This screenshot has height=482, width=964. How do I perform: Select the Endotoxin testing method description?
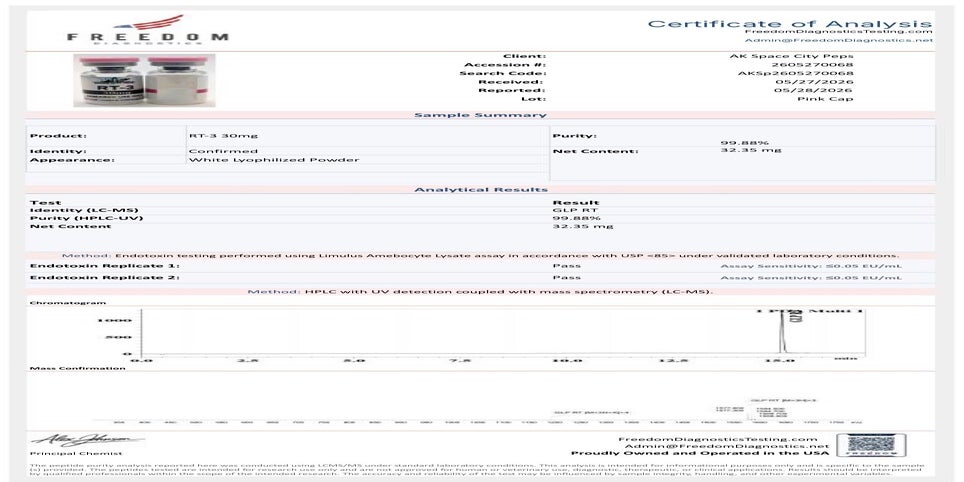[x=481, y=255]
